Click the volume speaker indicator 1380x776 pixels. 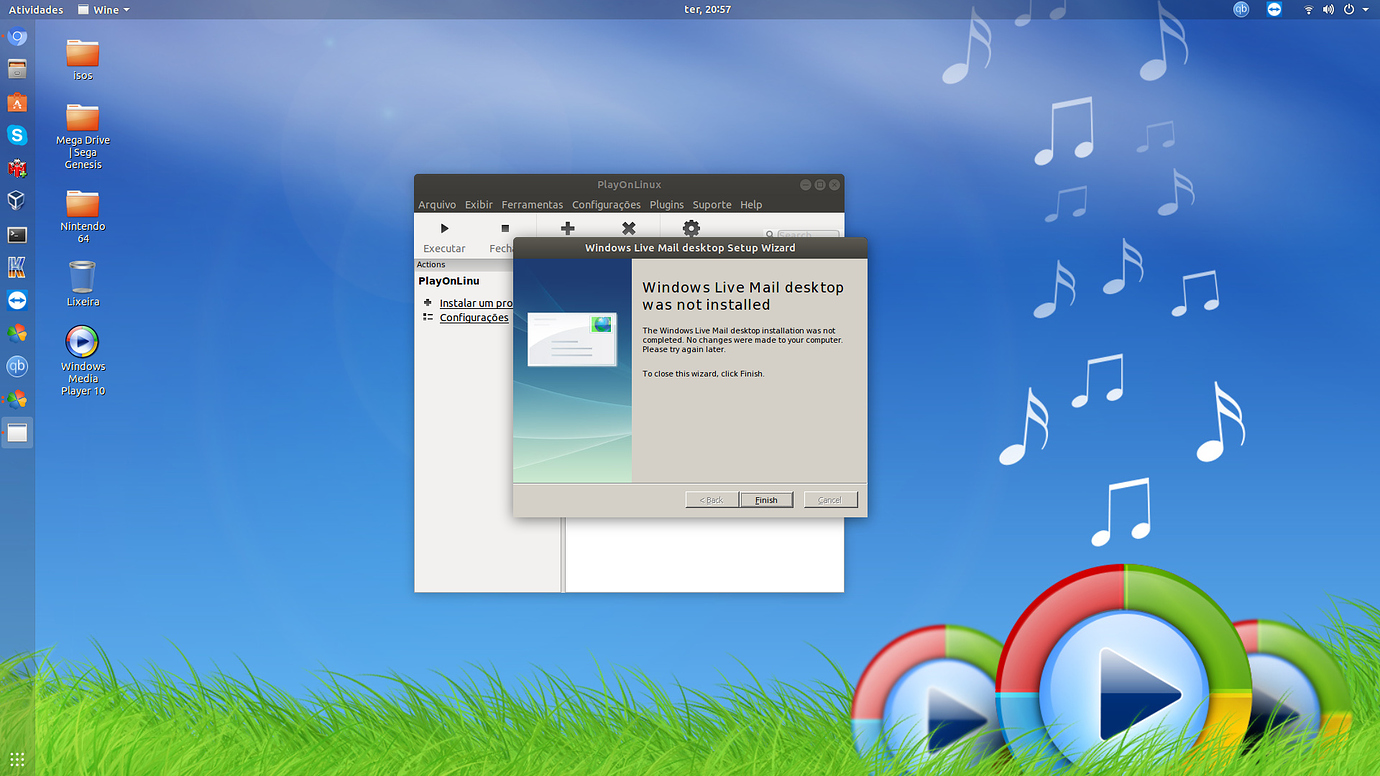(x=1328, y=9)
